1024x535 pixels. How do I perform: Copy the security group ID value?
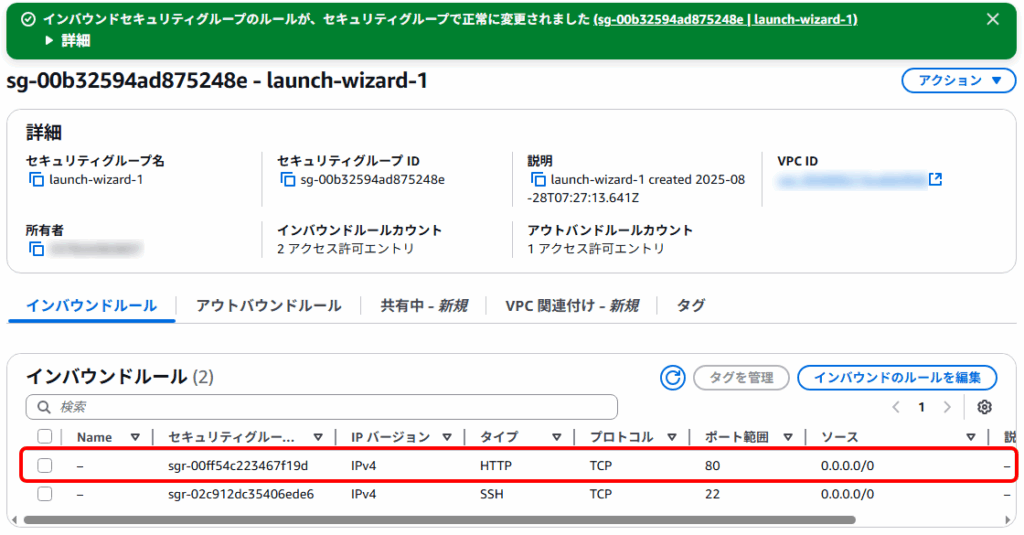[288, 180]
